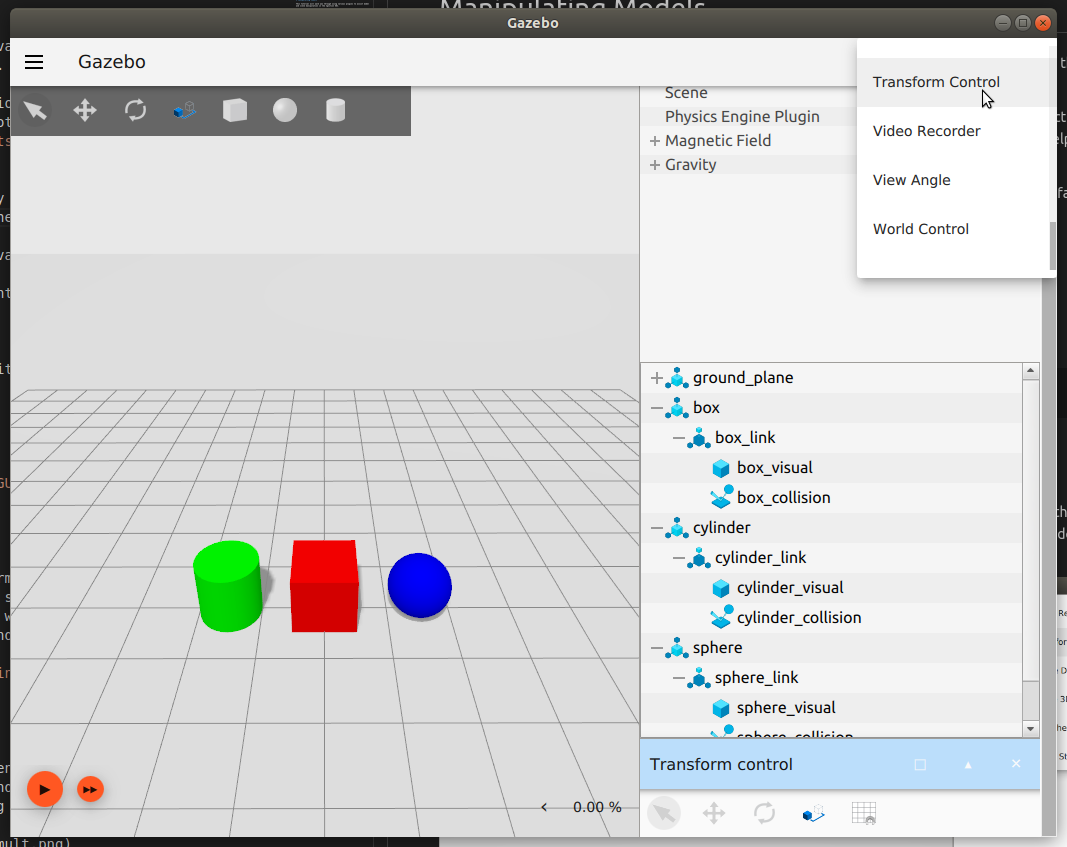
Task: Play the simulation
Action: (x=45, y=789)
